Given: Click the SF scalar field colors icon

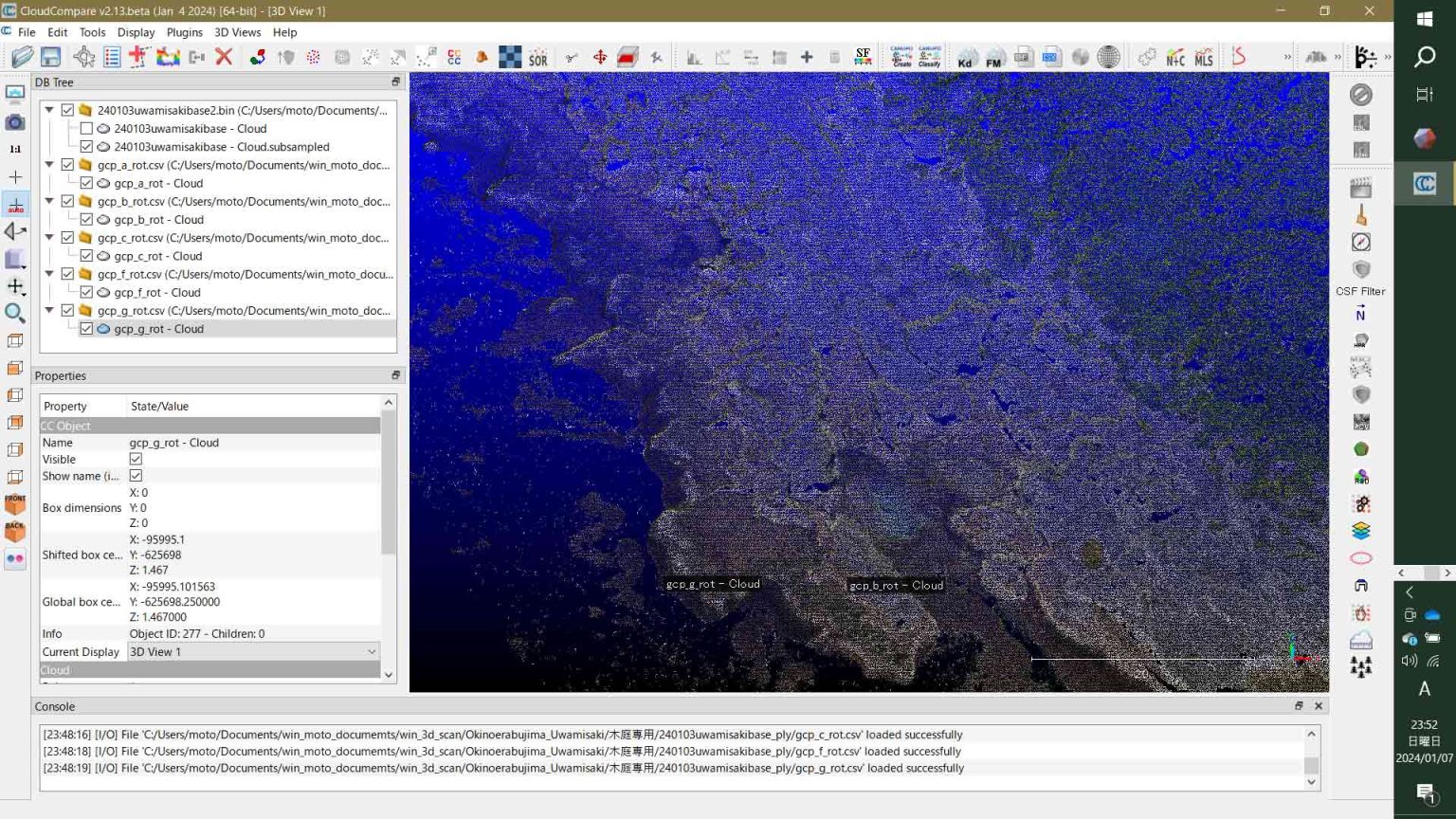Looking at the screenshot, I should click(863, 57).
